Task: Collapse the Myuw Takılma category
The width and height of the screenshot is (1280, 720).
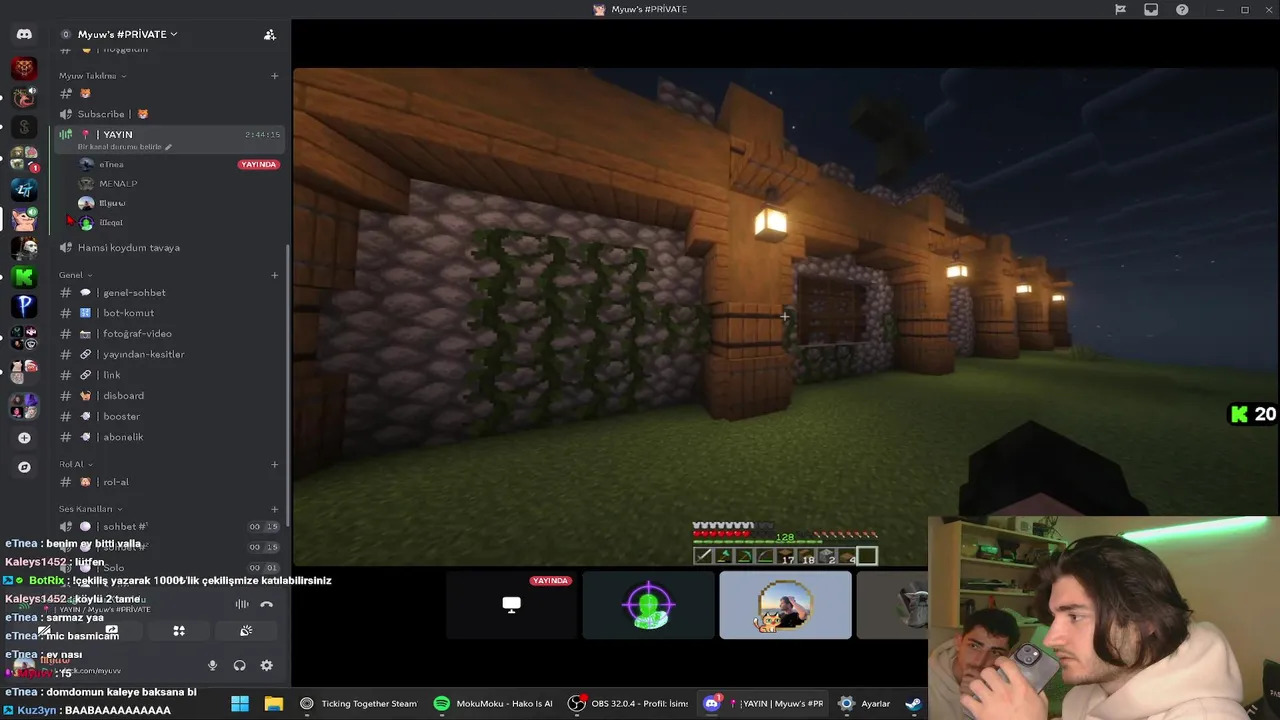Action: 92,76
